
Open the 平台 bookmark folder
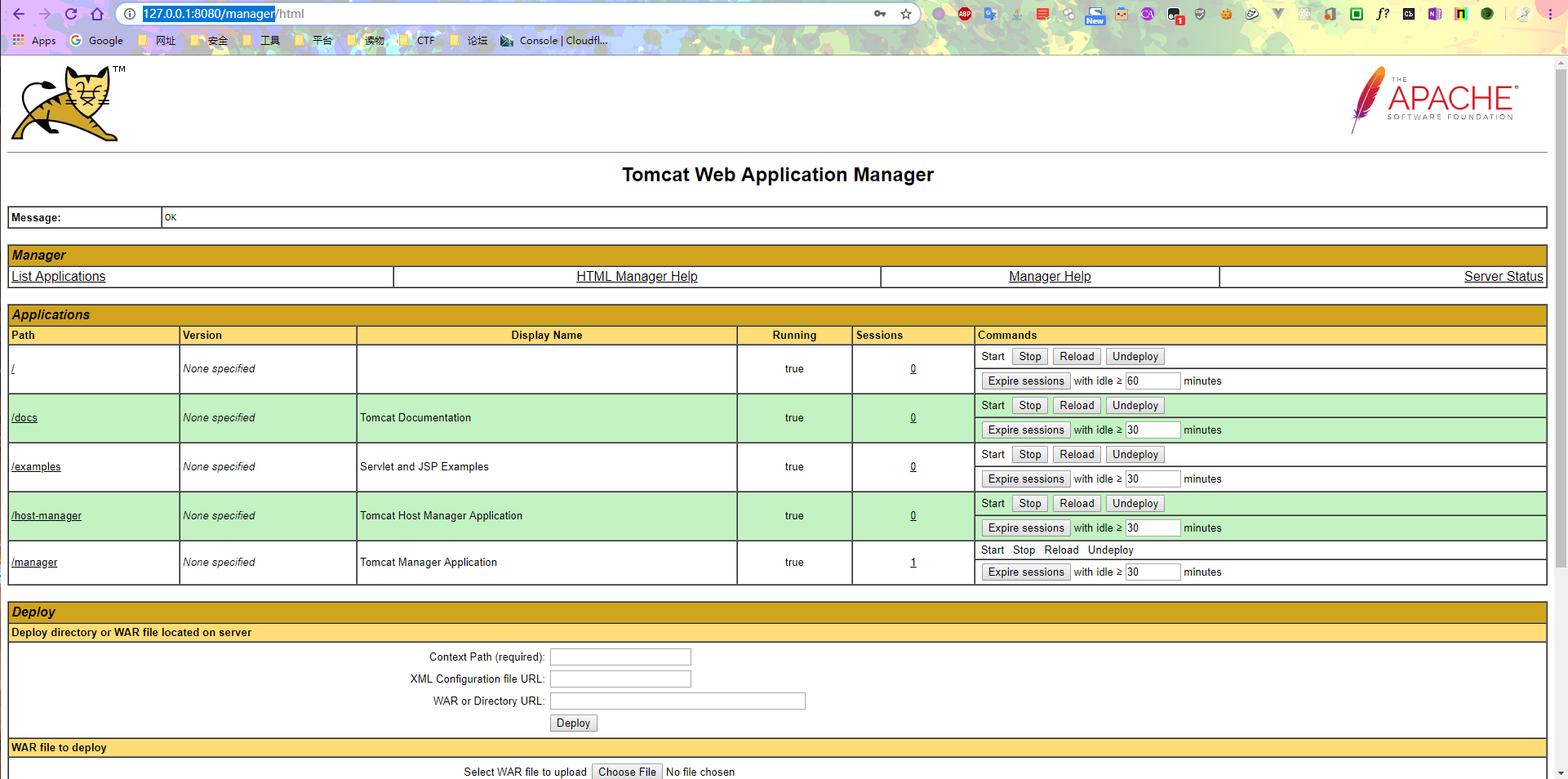tap(313, 40)
